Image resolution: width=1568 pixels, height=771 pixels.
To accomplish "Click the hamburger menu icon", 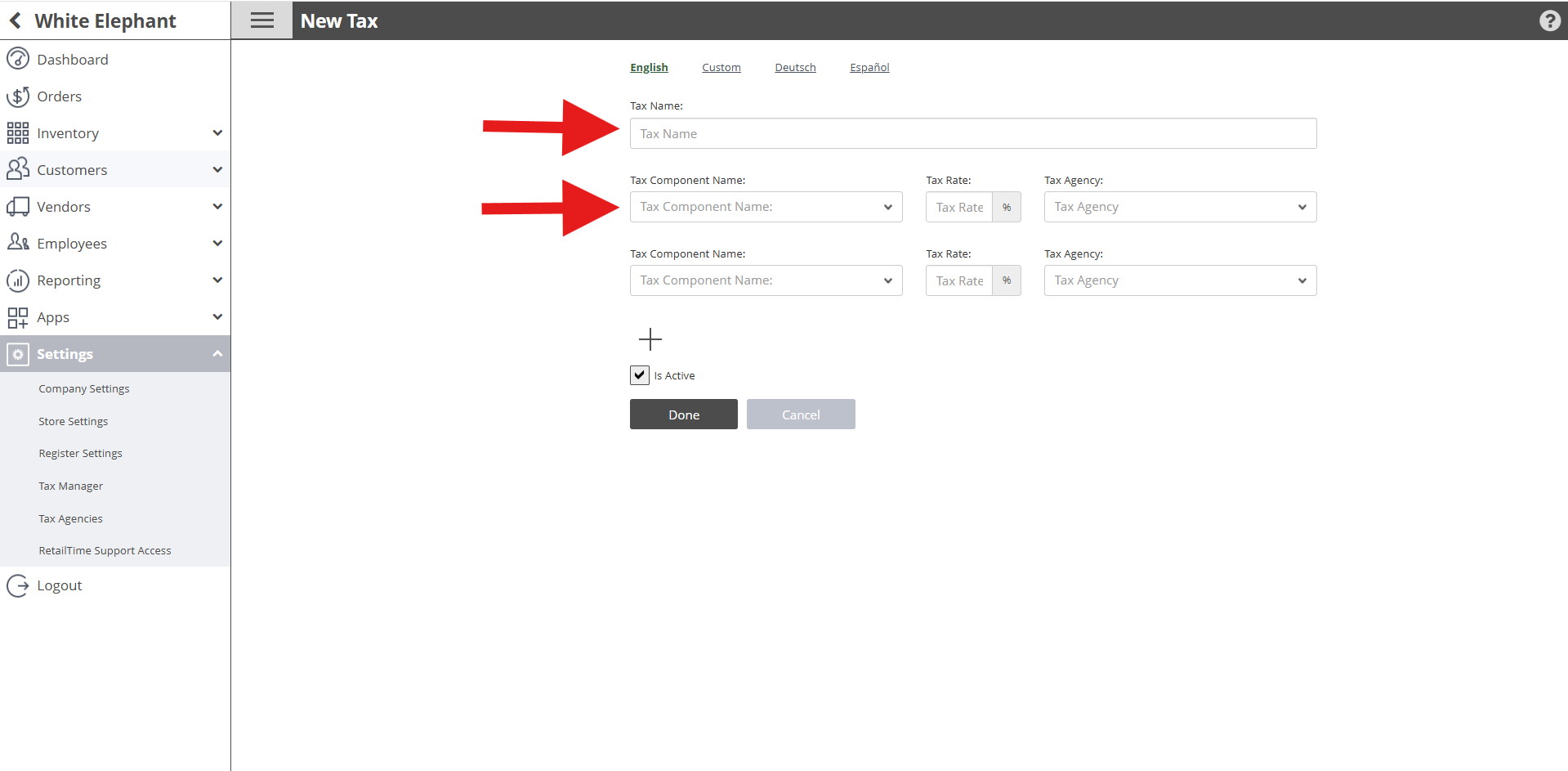I will 261,20.
